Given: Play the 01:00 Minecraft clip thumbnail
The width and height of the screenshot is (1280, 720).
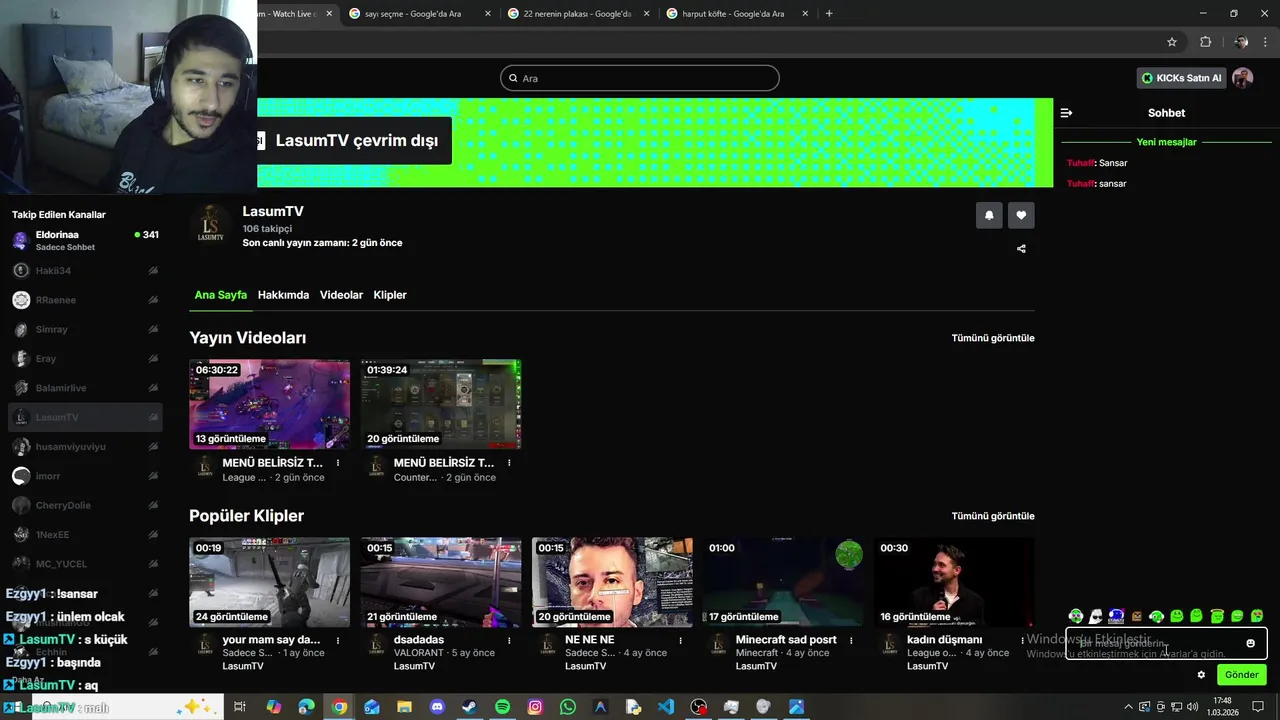Looking at the screenshot, I should [783, 582].
